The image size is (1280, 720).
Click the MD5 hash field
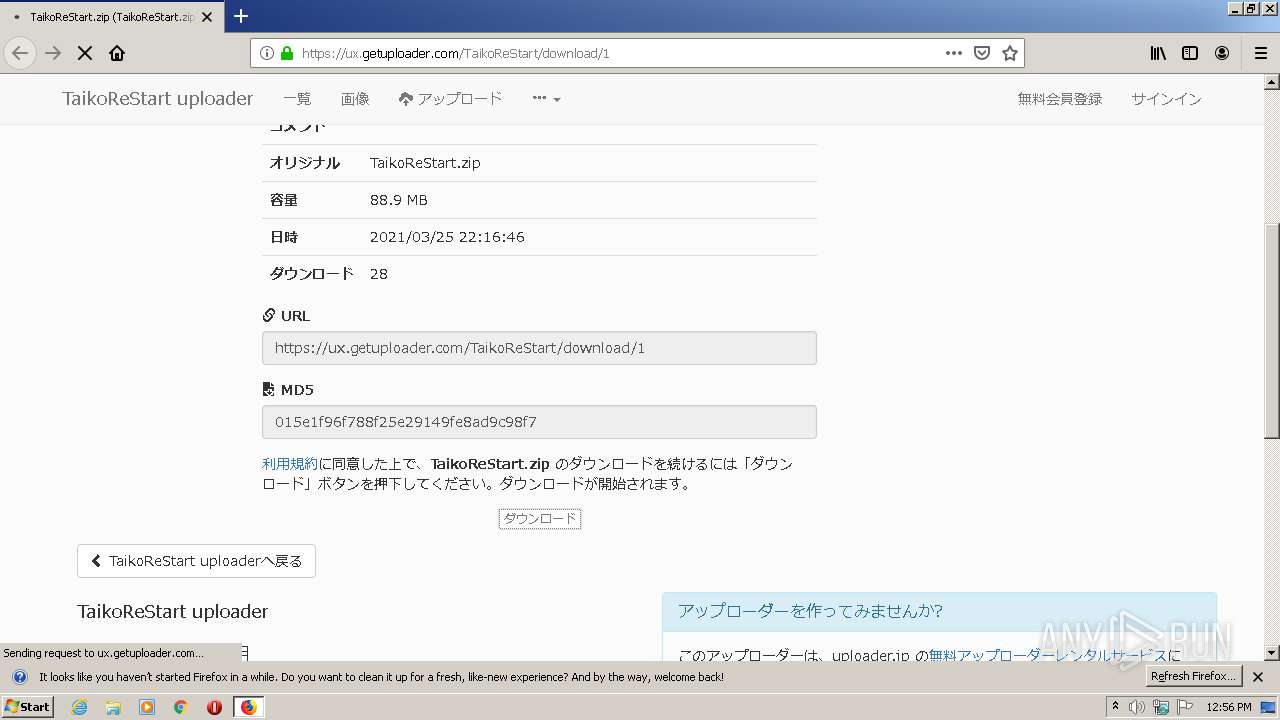(x=539, y=422)
